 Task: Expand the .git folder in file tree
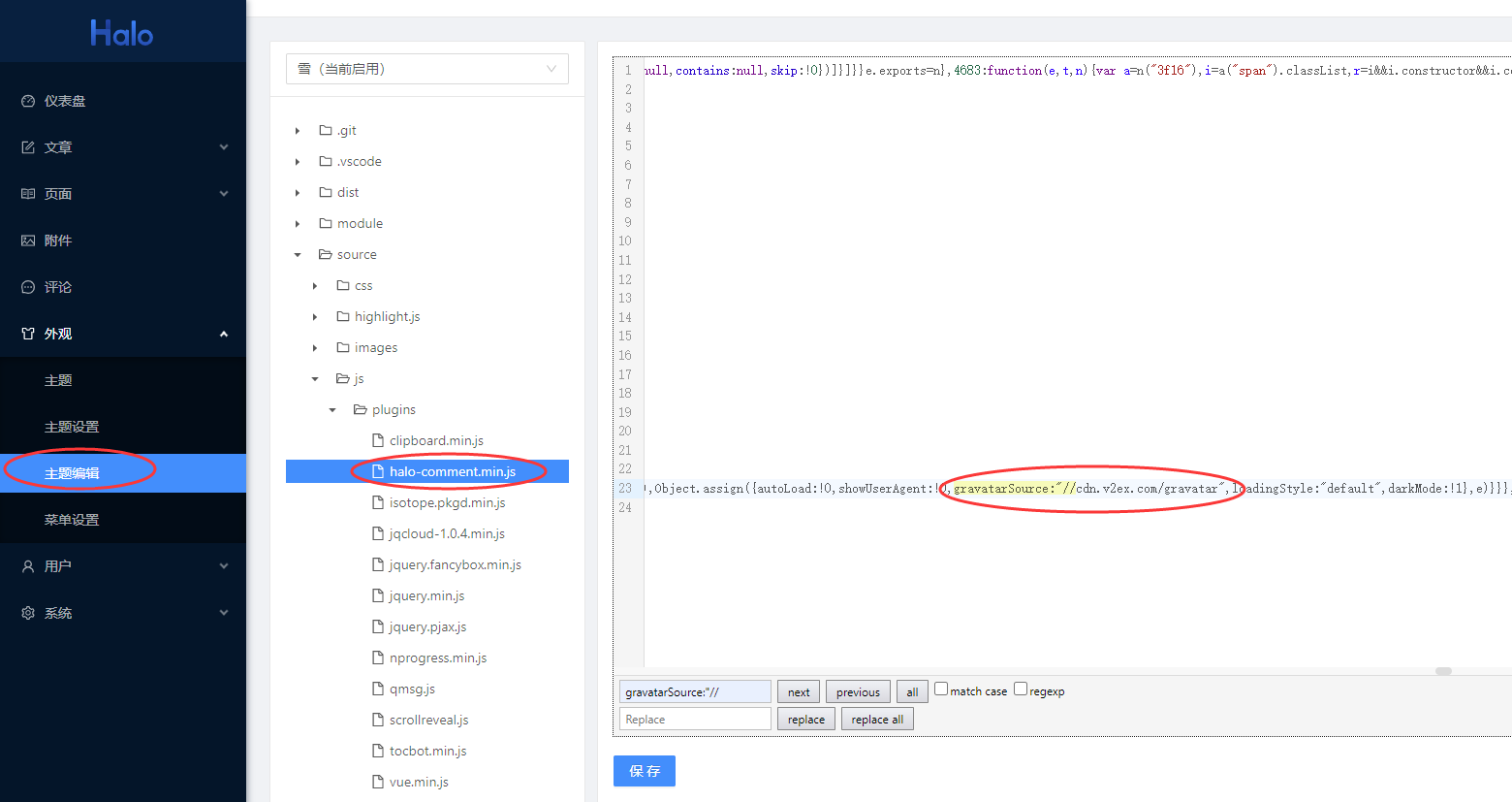pos(298,130)
